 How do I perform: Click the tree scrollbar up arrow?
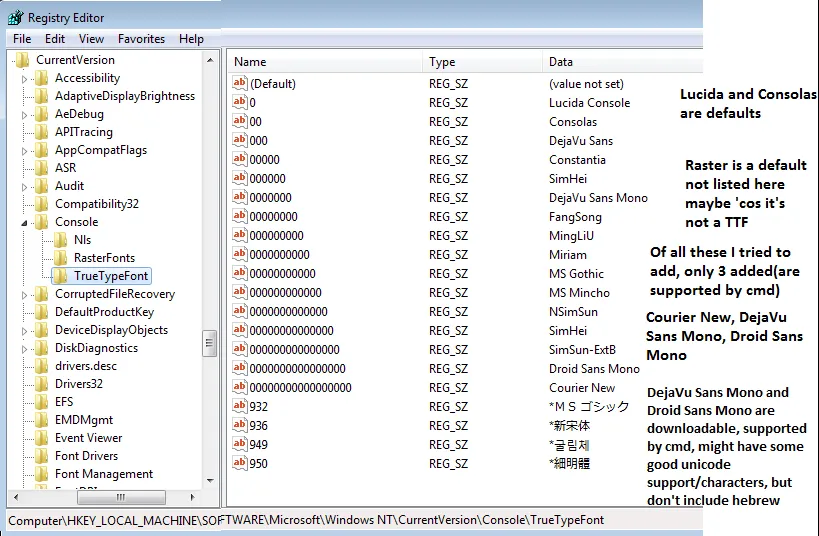[210, 60]
